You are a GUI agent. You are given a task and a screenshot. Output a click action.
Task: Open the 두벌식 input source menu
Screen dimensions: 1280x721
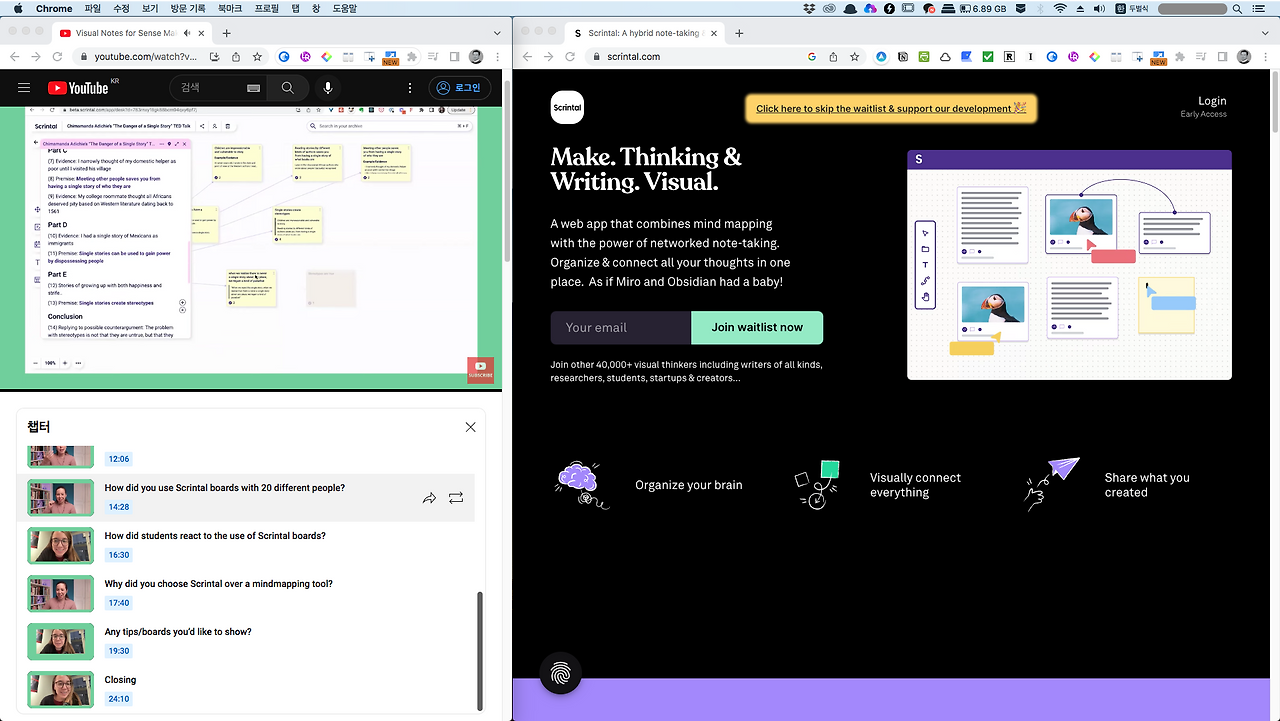1131,8
